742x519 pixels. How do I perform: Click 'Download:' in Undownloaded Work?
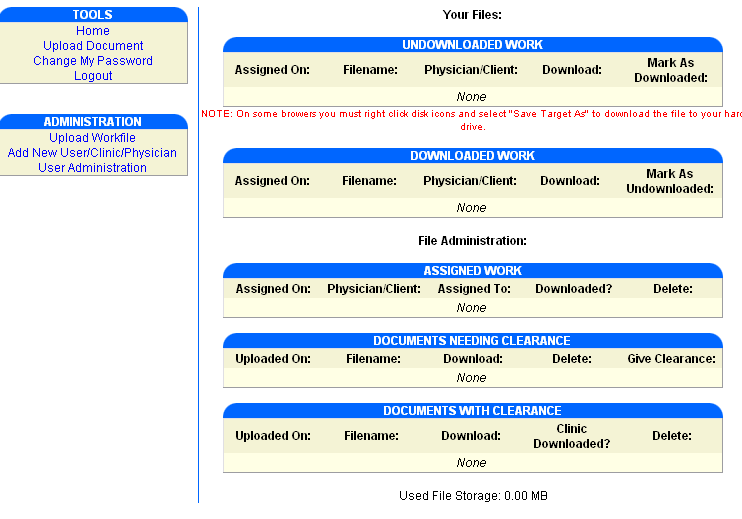pos(572,70)
